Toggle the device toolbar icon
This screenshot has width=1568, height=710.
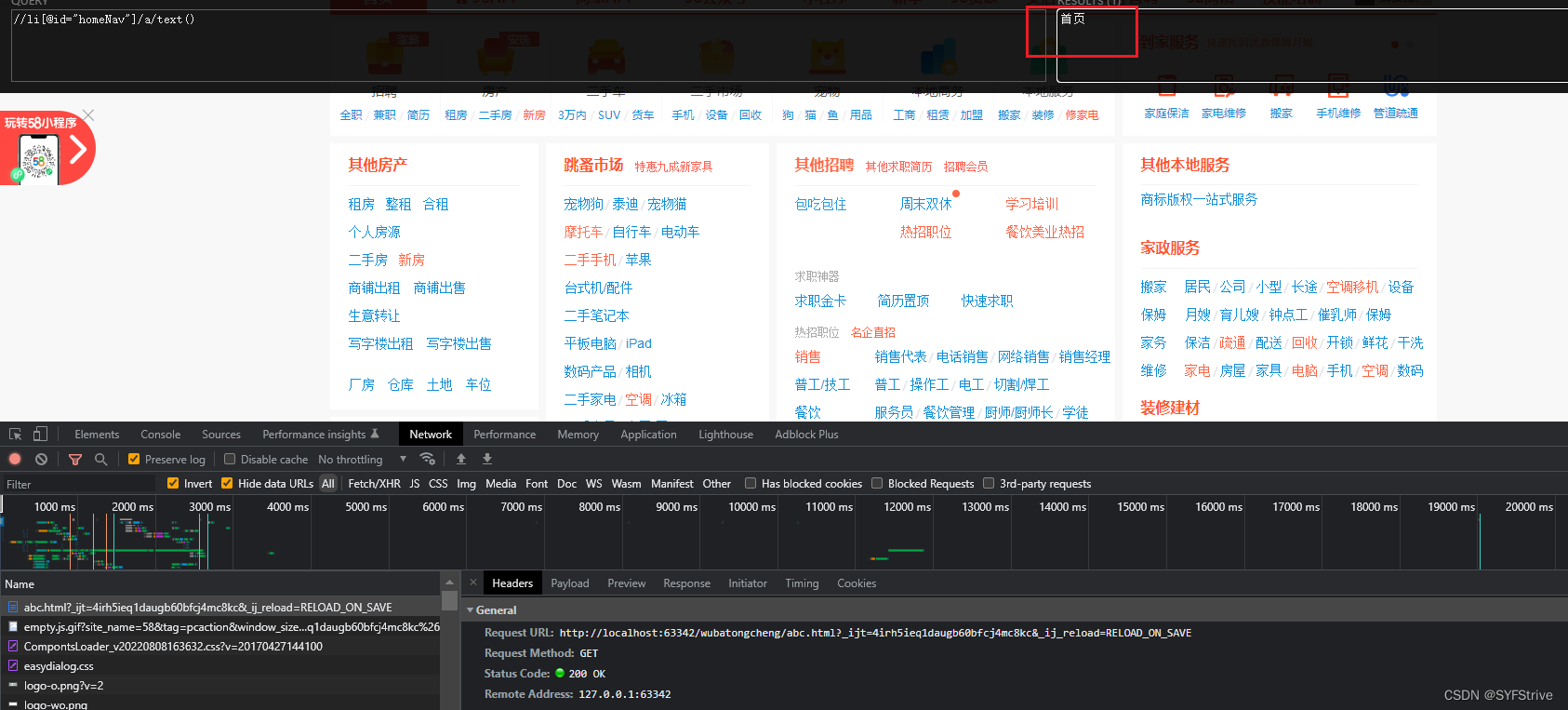point(40,435)
